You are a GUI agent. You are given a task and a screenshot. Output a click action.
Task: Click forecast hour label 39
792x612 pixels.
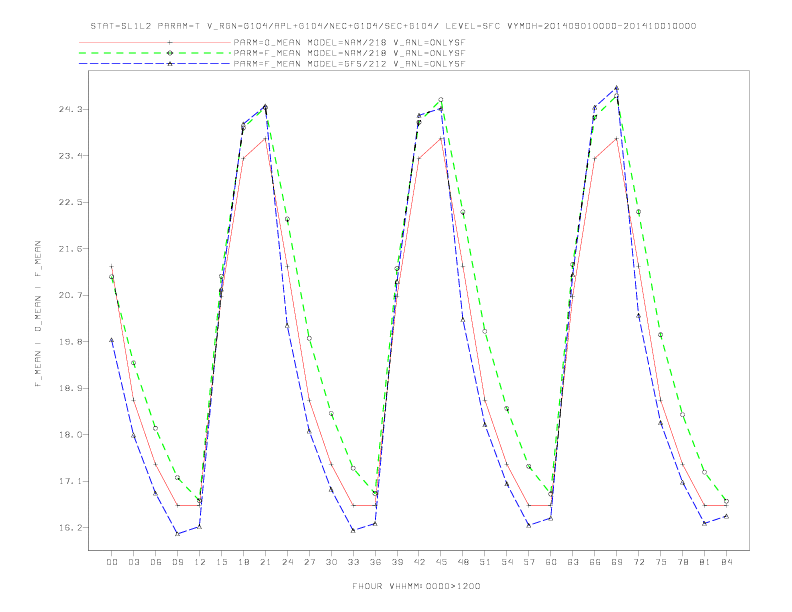(397, 562)
